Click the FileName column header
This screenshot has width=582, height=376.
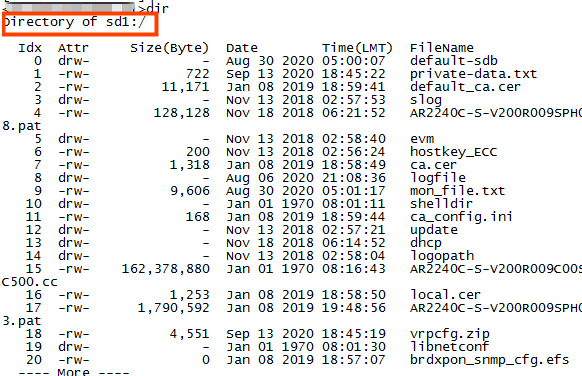click(442, 48)
